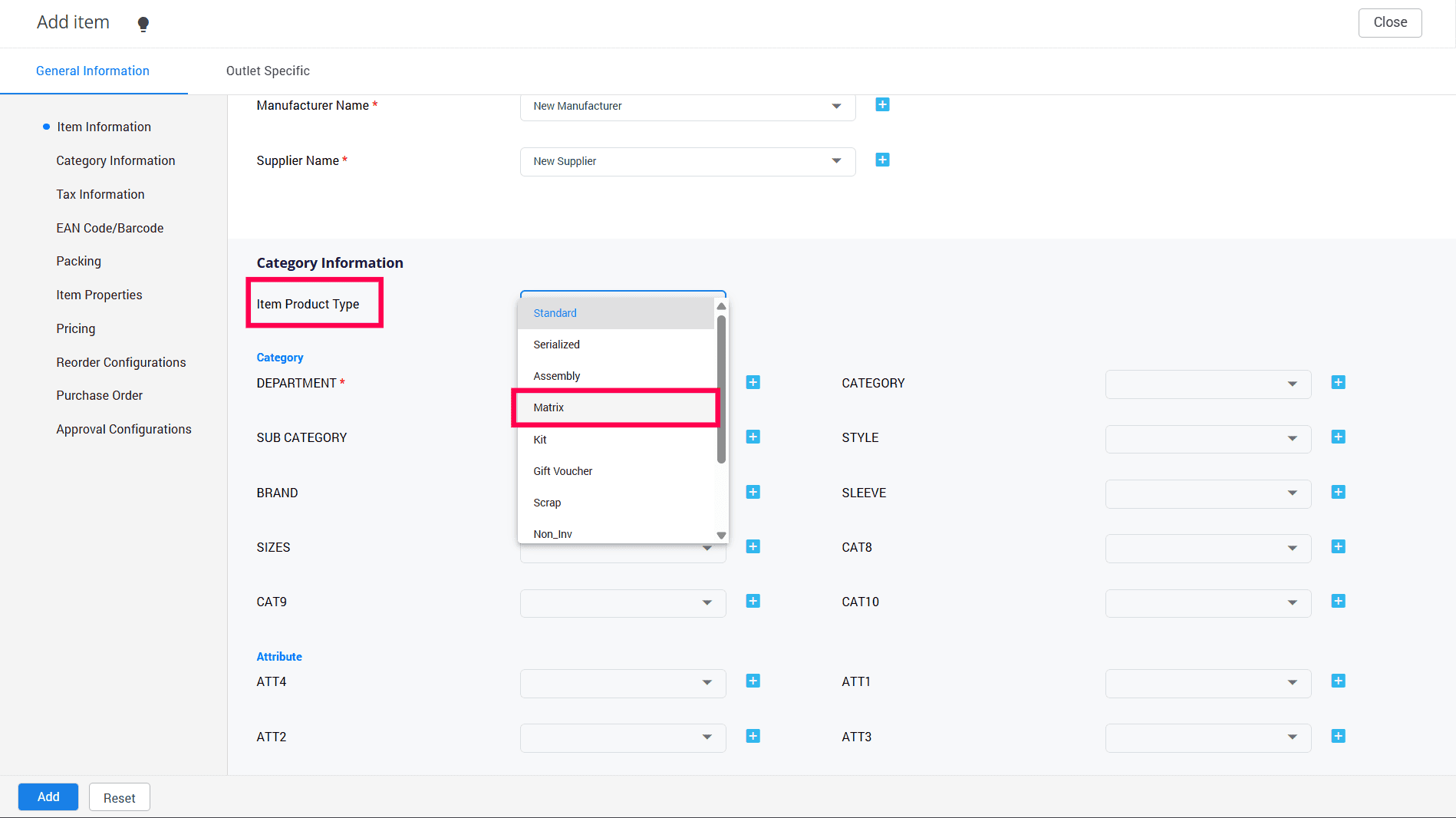Select Serialized product type option
This screenshot has width=1456, height=818.
point(616,345)
